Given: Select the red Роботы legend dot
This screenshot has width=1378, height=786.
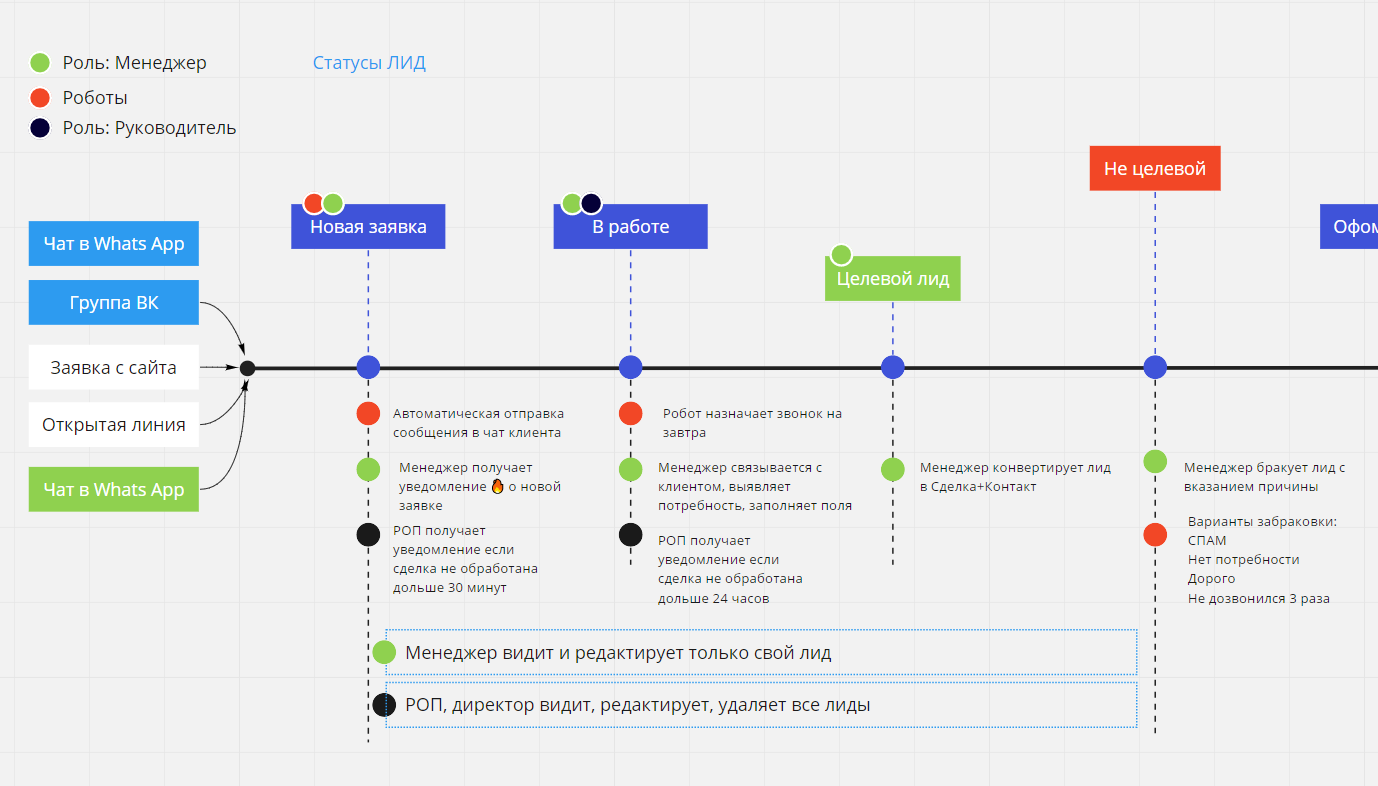Looking at the screenshot, I should click(40, 98).
